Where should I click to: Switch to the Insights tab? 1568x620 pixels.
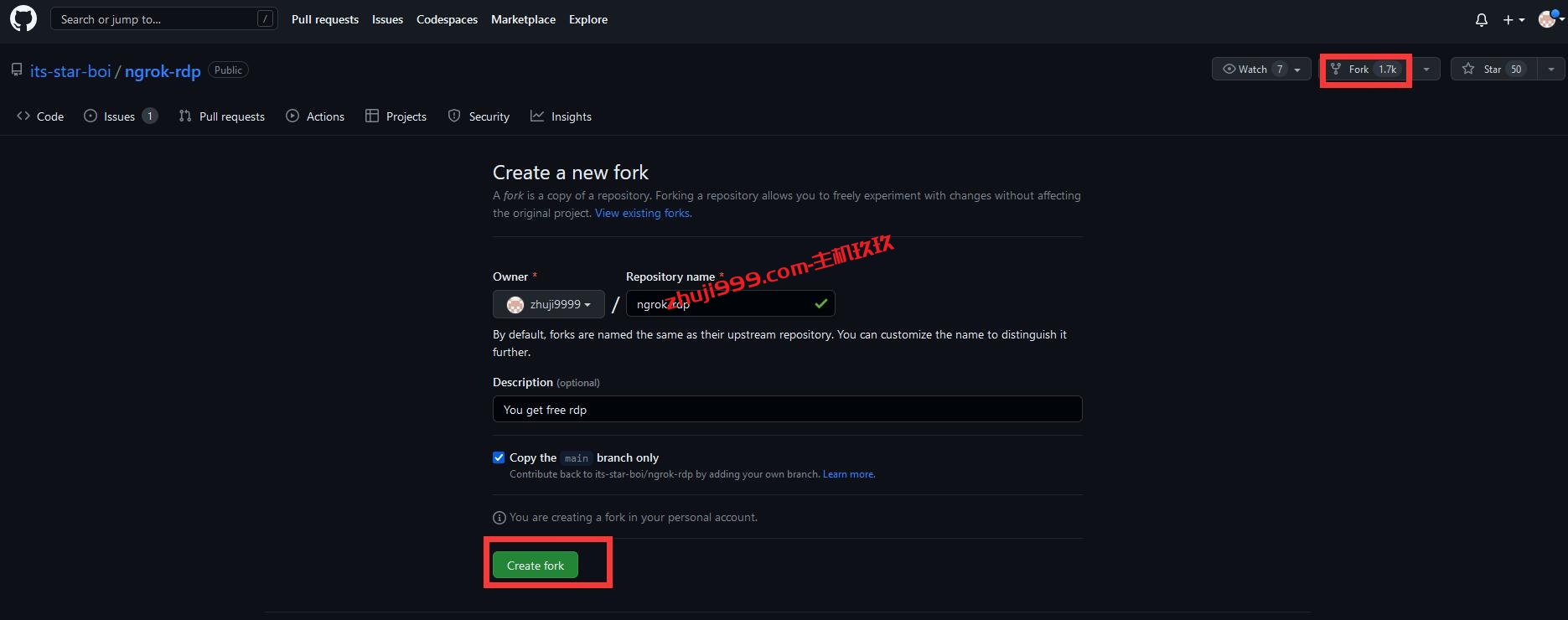(561, 116)
